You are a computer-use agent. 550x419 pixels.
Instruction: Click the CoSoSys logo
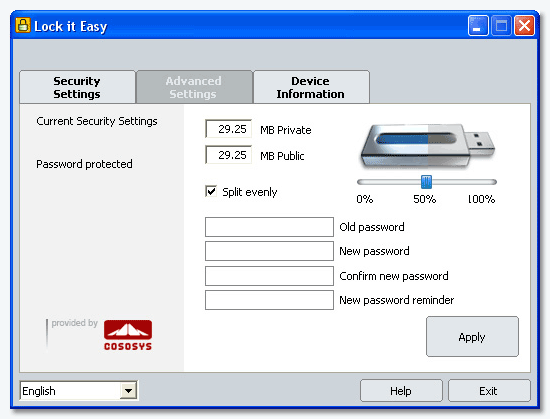pos(128,335)
